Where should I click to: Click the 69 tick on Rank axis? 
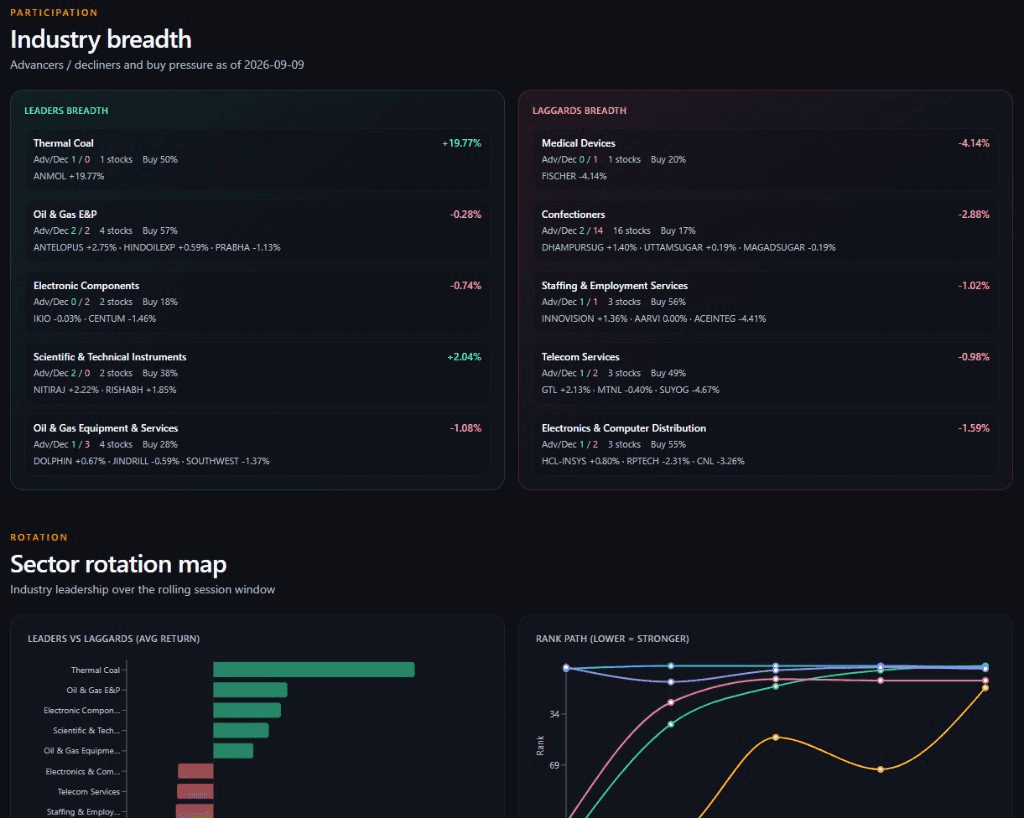pos(554,765)
